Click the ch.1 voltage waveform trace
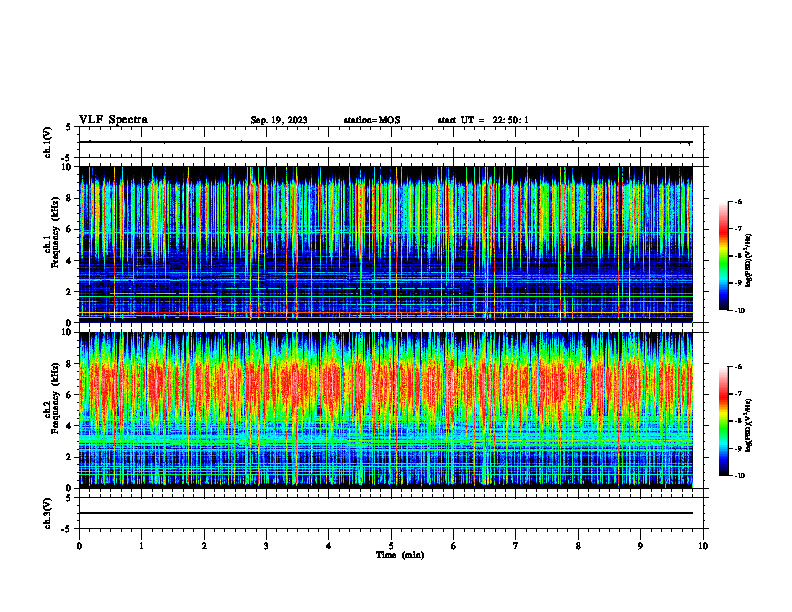Viewport: 792px width, 612px height. point(386,142)
